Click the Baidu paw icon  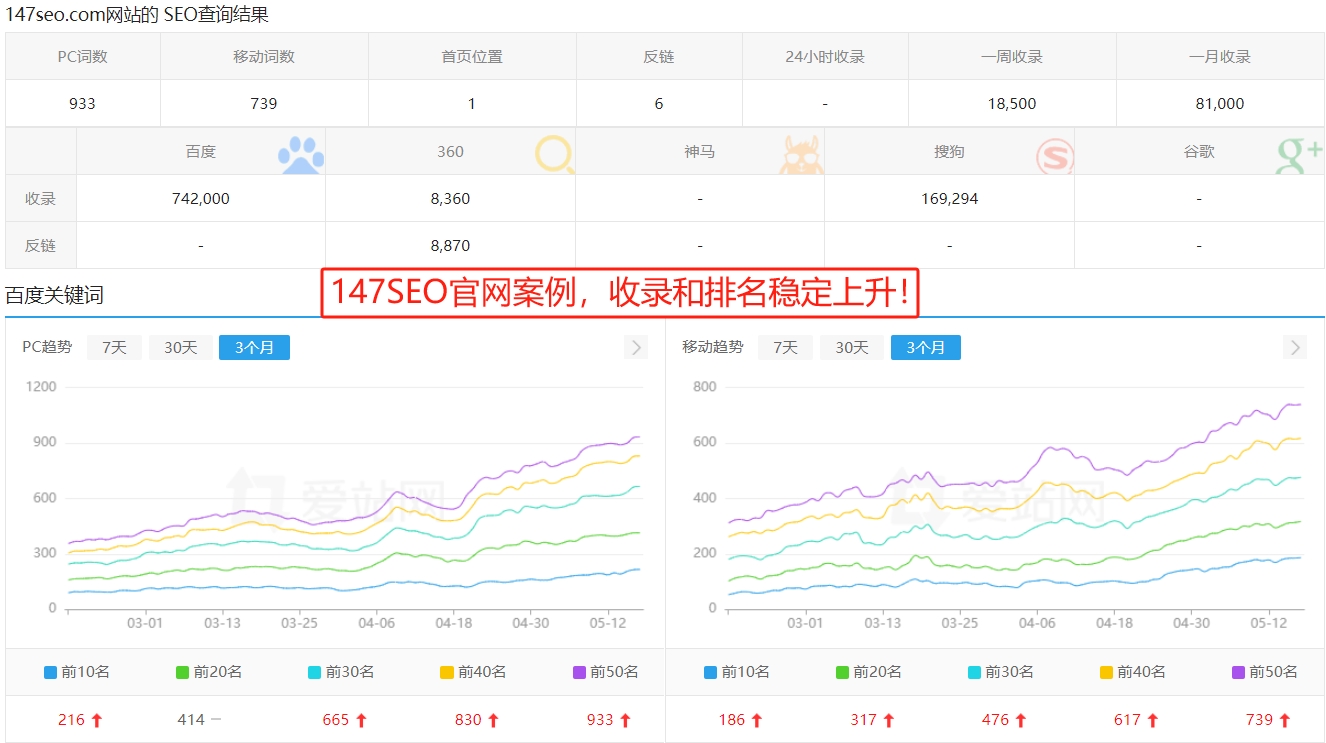(301, 152)
